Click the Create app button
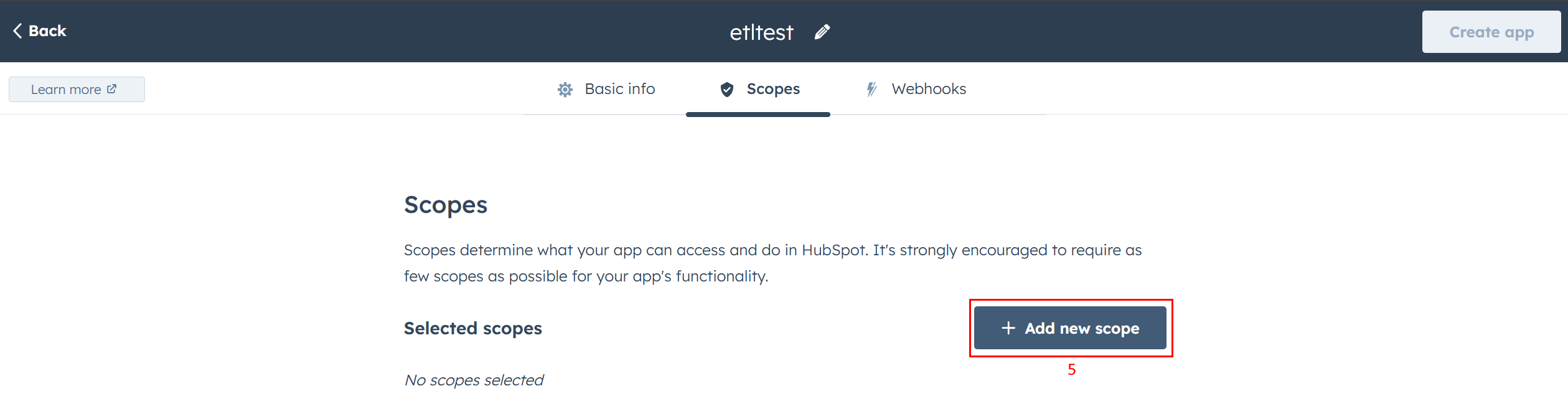1568x419 pixels. (1491, 31)
